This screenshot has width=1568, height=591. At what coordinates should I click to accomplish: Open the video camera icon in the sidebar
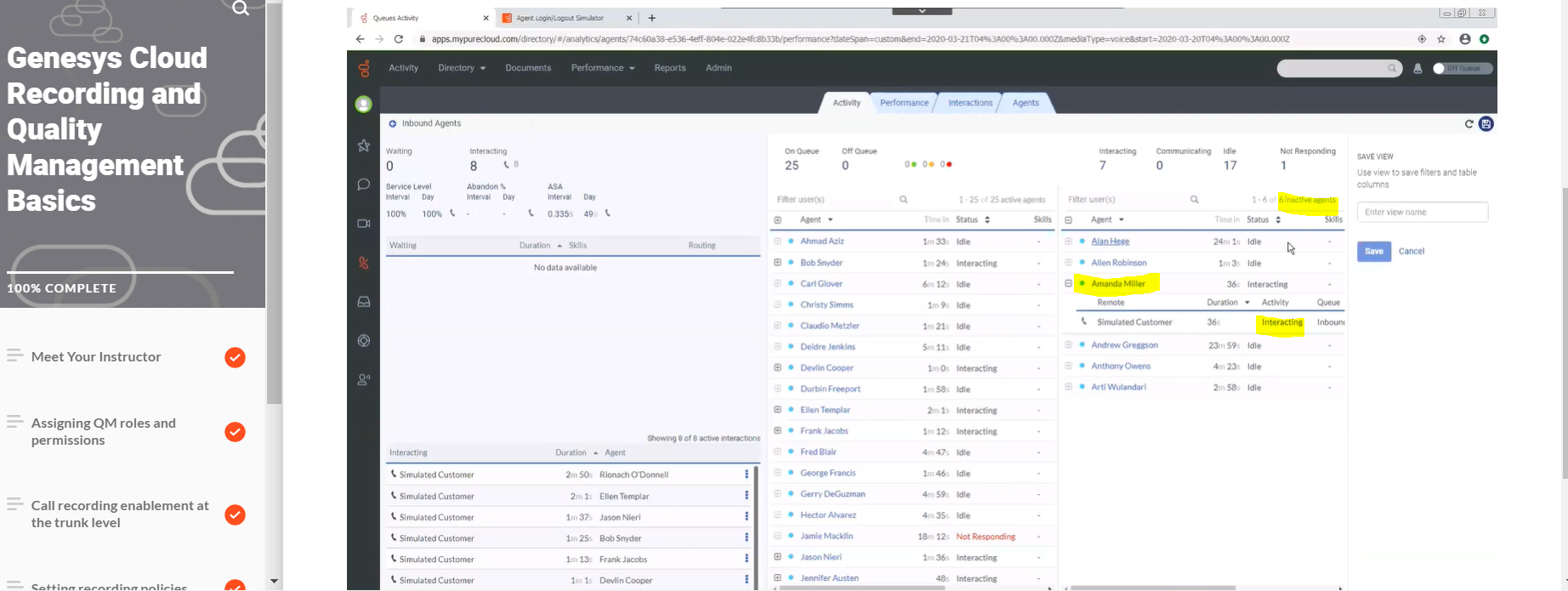click(x=364, y=224)
